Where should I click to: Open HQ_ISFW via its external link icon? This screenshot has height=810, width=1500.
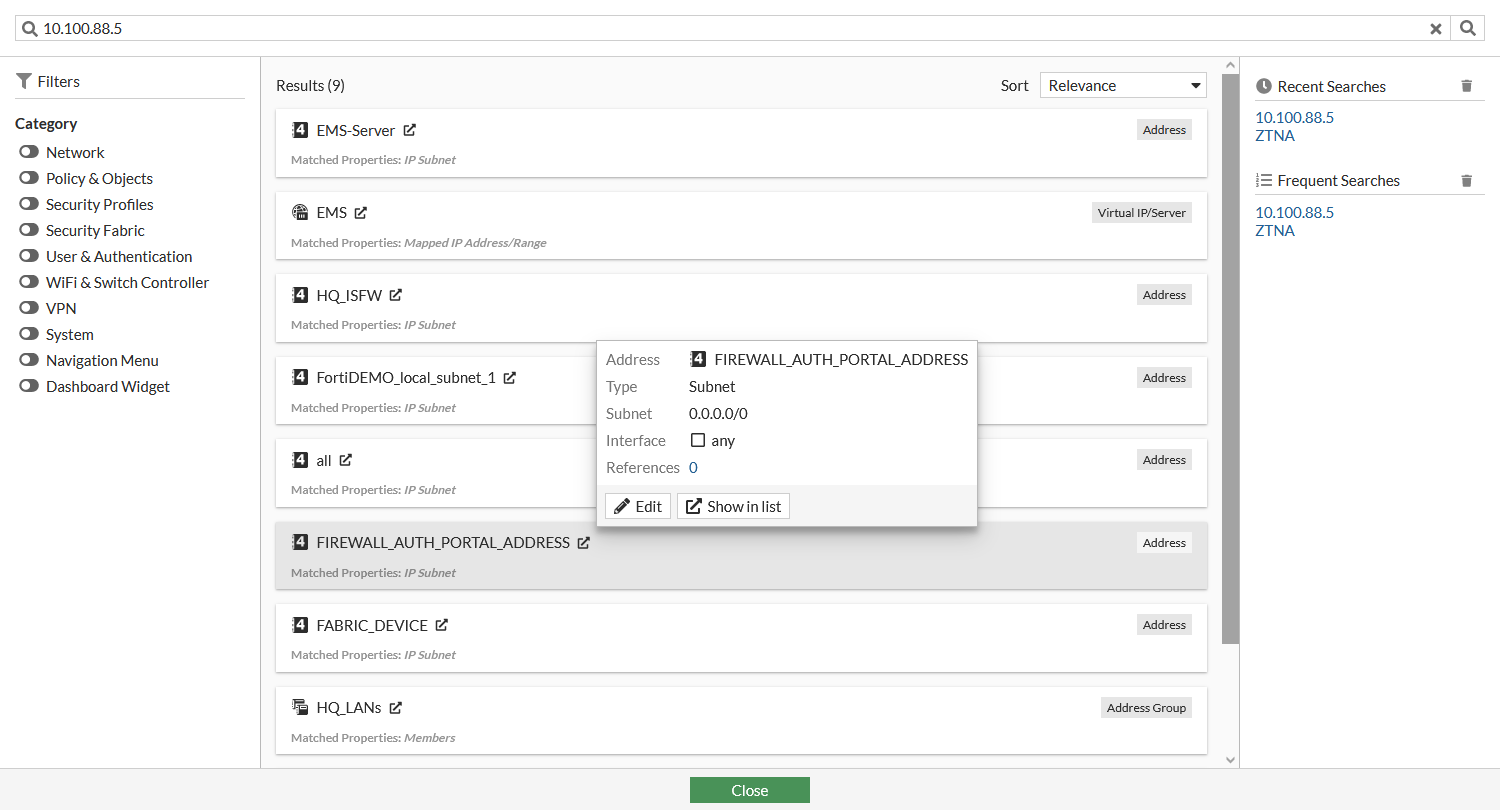pyautogui.click(x=394, y=294)
